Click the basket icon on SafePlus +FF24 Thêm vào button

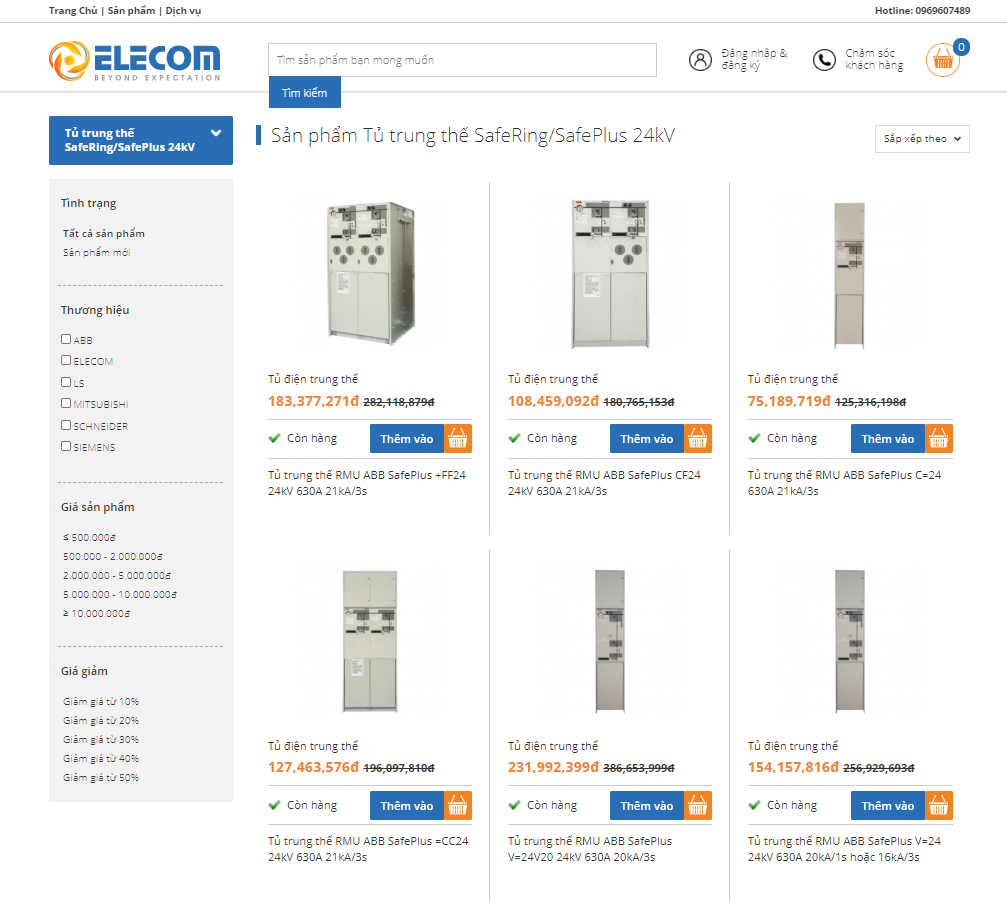pos(458,438)
